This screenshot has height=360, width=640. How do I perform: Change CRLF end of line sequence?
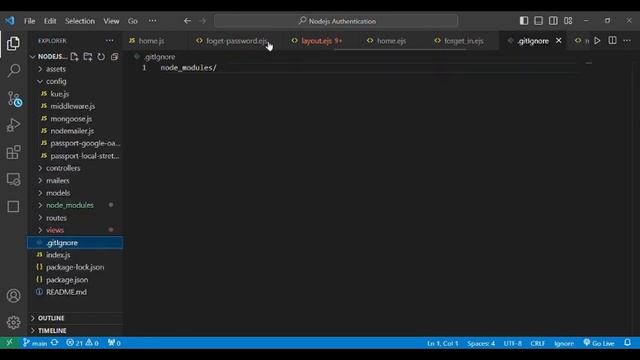538,343
